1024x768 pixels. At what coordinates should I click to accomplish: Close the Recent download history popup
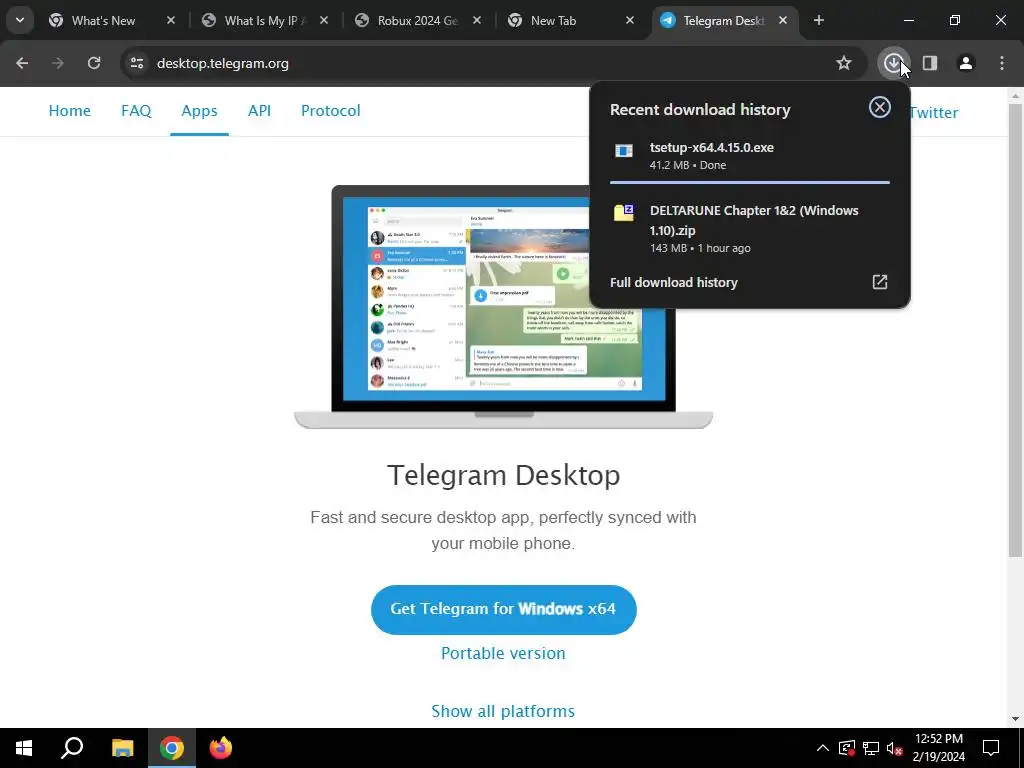click(x=880, y=107)
